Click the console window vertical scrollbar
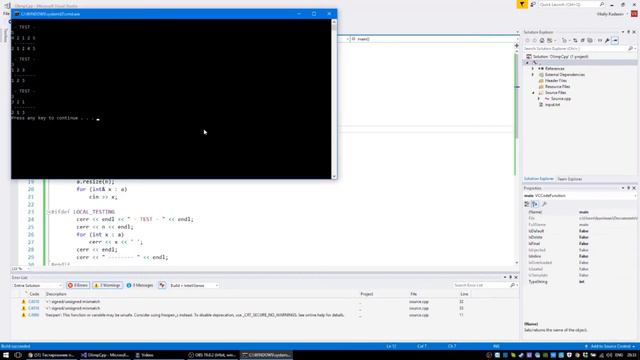 pos(334,99)
